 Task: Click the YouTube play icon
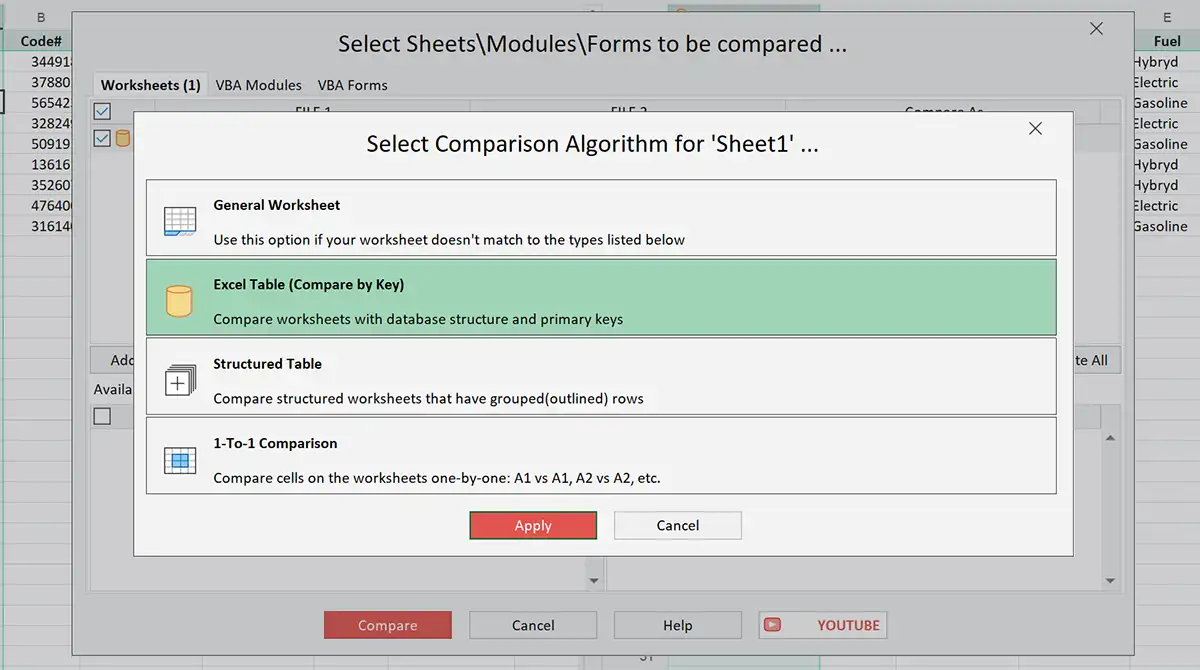[772, 625]
